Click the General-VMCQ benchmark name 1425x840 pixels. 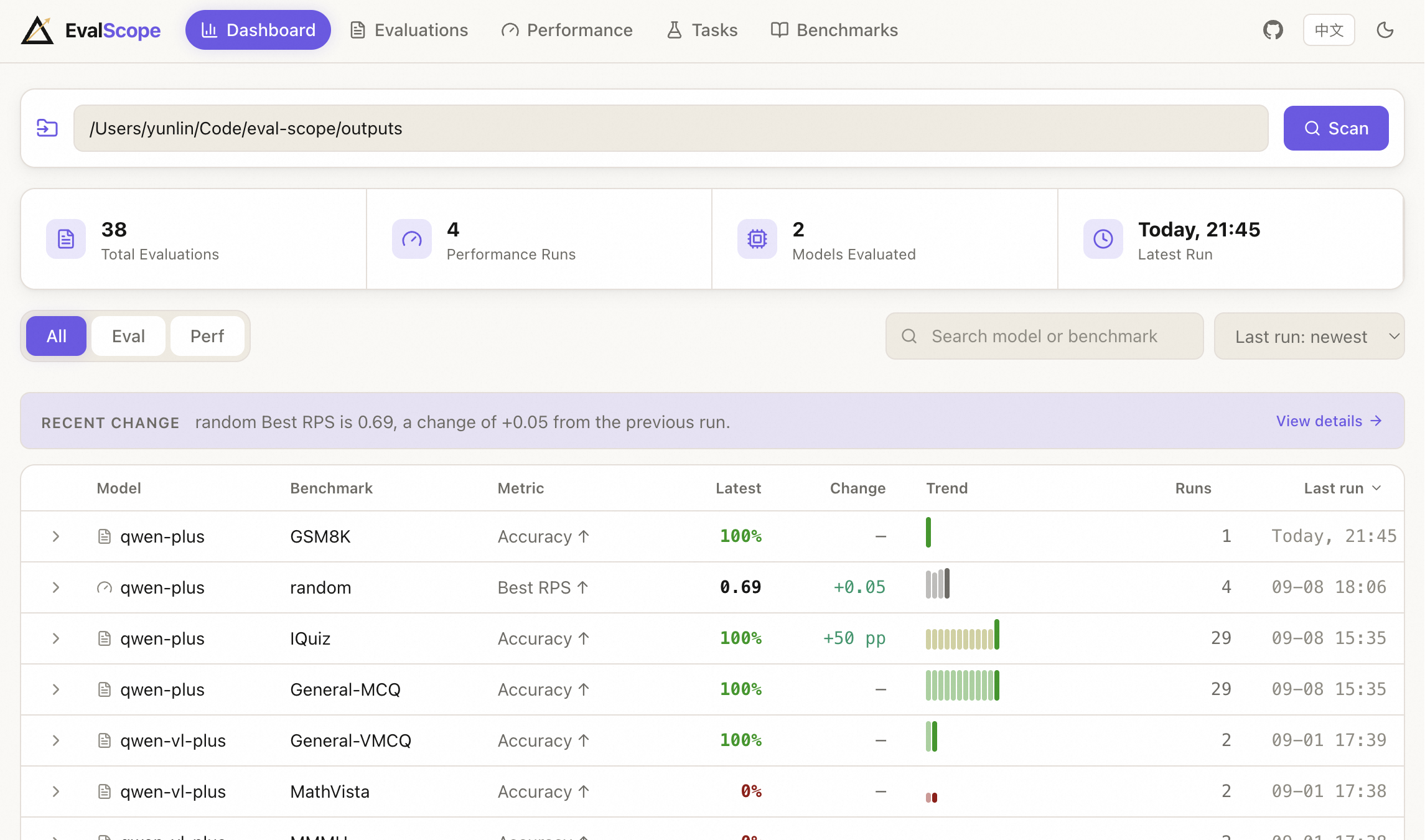[350, 740]
